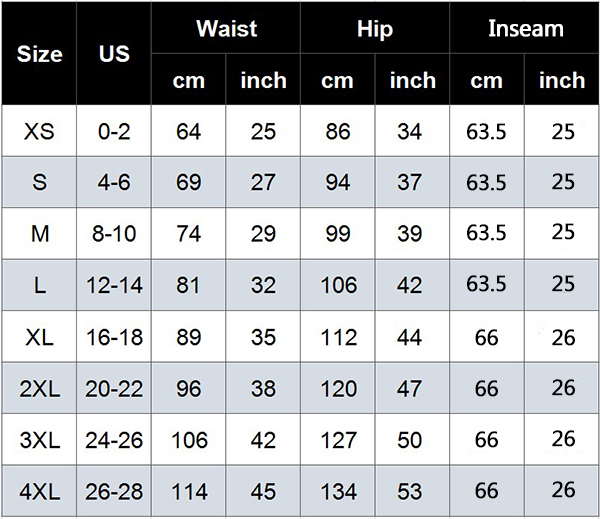The width and height of the screenshot is (600, 519).
Task: Select waist value 81 cm for L
Action: point(188,286)
